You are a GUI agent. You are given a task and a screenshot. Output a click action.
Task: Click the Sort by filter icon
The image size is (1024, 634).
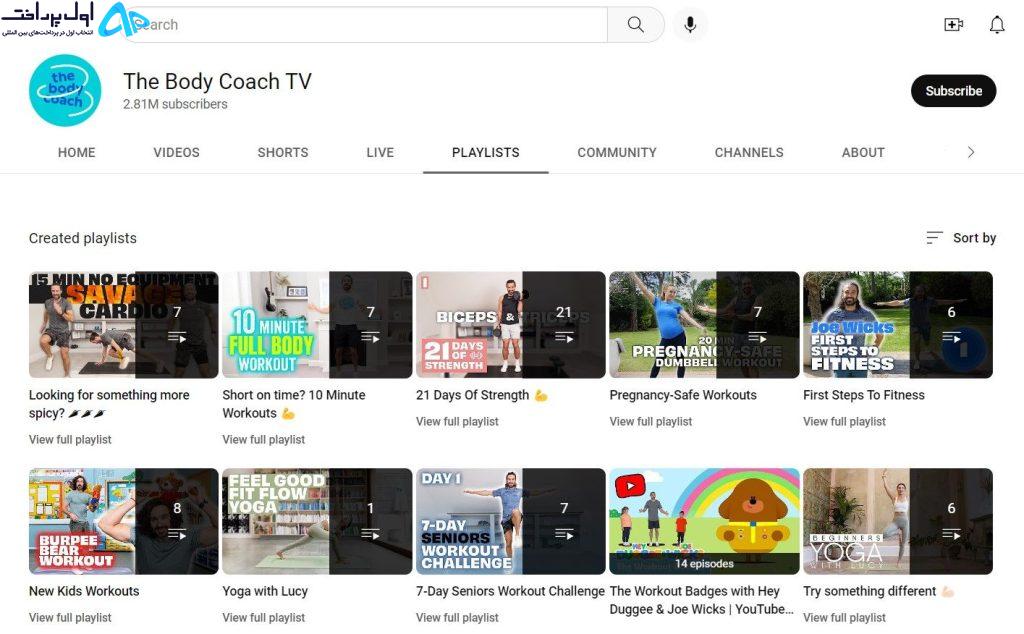(x=935, y=238)
